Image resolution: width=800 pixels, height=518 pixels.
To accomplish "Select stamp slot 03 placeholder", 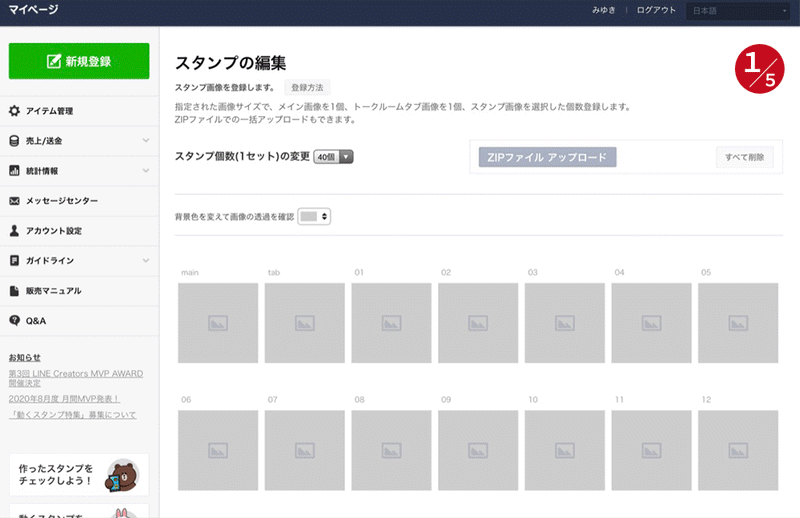I will tap(565, 323).
